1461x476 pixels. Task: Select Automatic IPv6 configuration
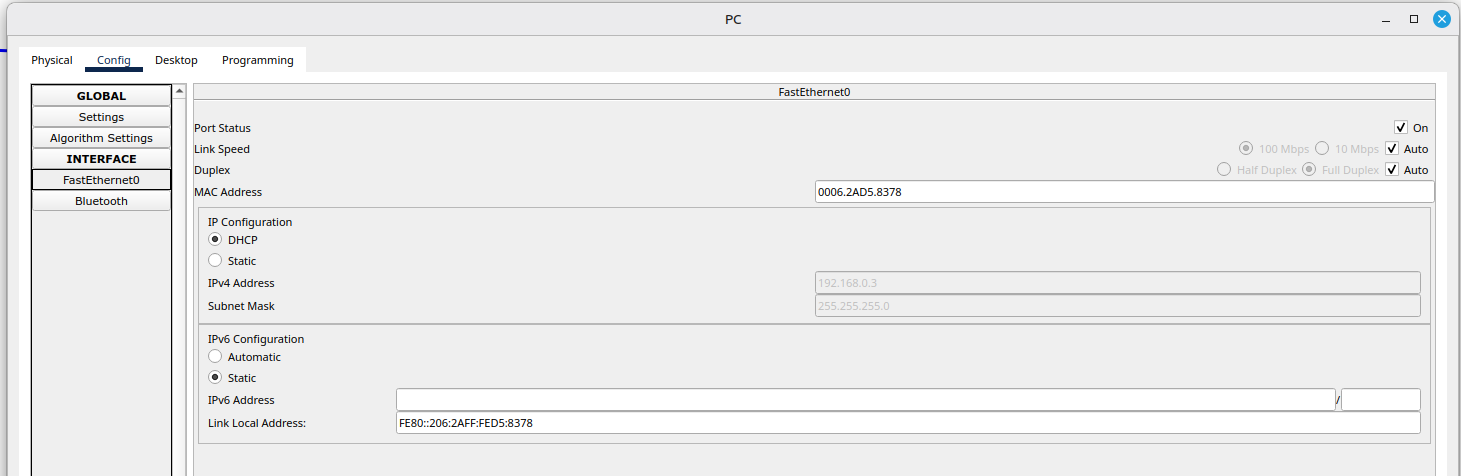point(215,357)
